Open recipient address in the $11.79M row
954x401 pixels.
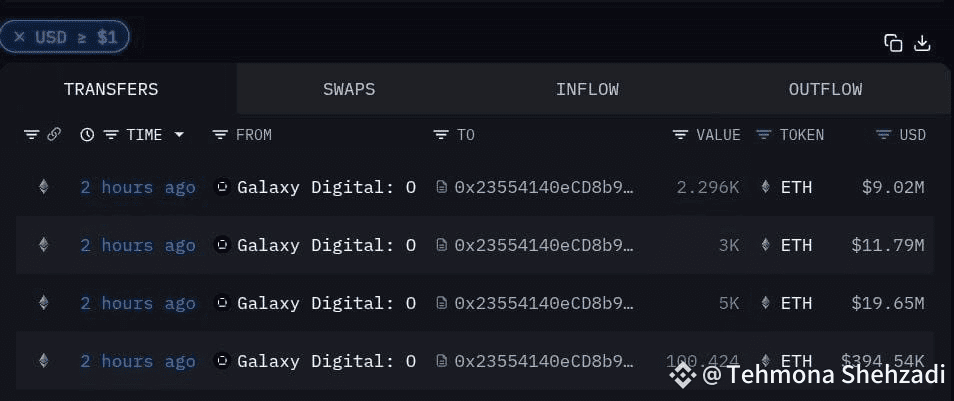(x=544, y=245)
